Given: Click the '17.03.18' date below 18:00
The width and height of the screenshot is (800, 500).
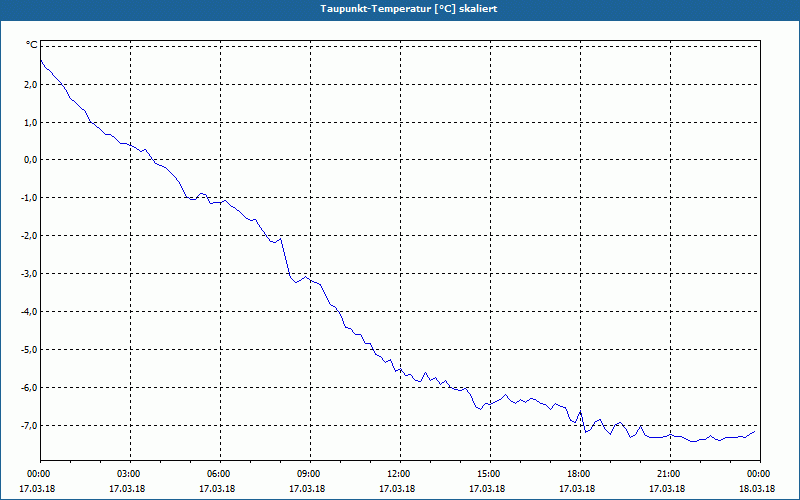Looking at the screenshot, I should tap(577, 488).
